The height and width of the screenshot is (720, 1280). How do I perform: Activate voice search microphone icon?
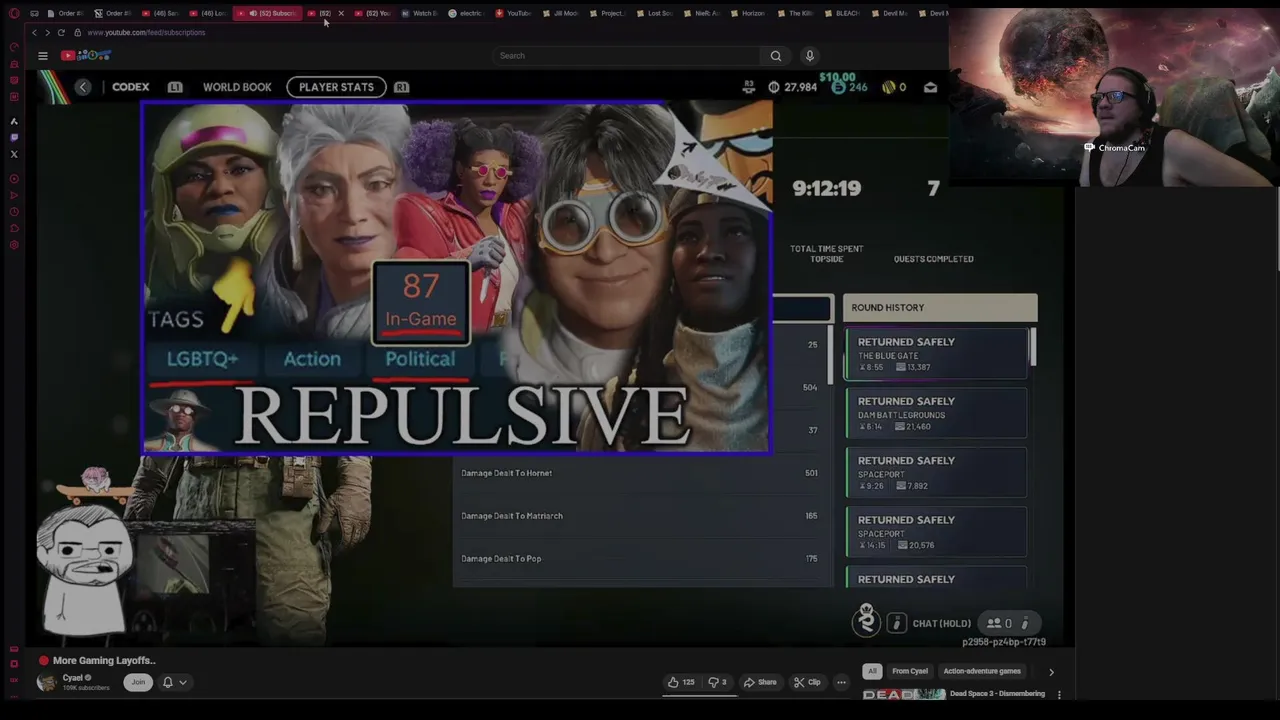[810, 56]
